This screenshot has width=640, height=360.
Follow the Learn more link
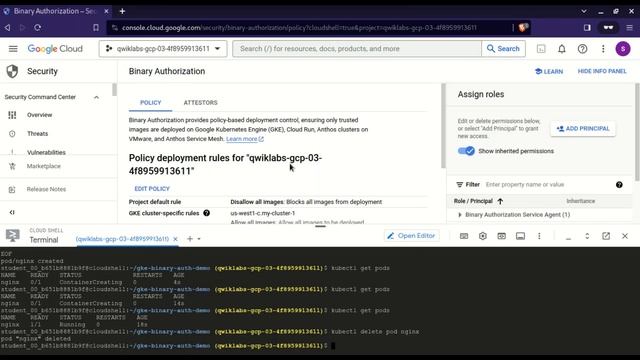pyautogui.click(x=245, y=139)
